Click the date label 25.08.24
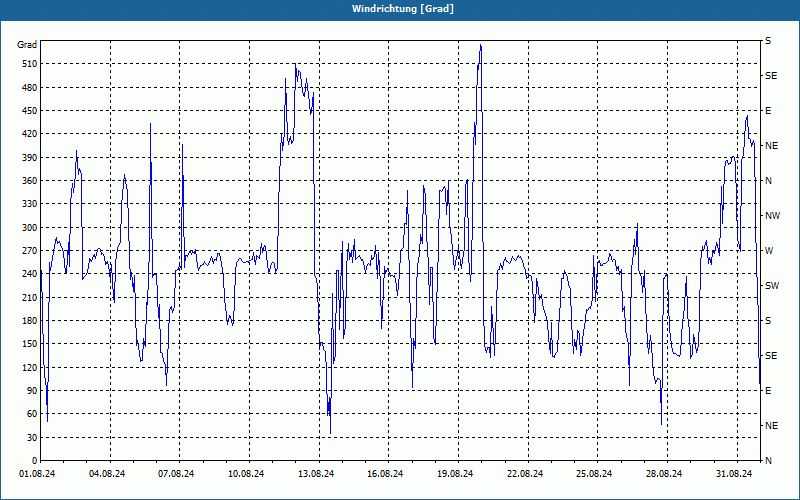Image resolution: width=800 pixels, height=500 pixels. (x=594, y=474)
